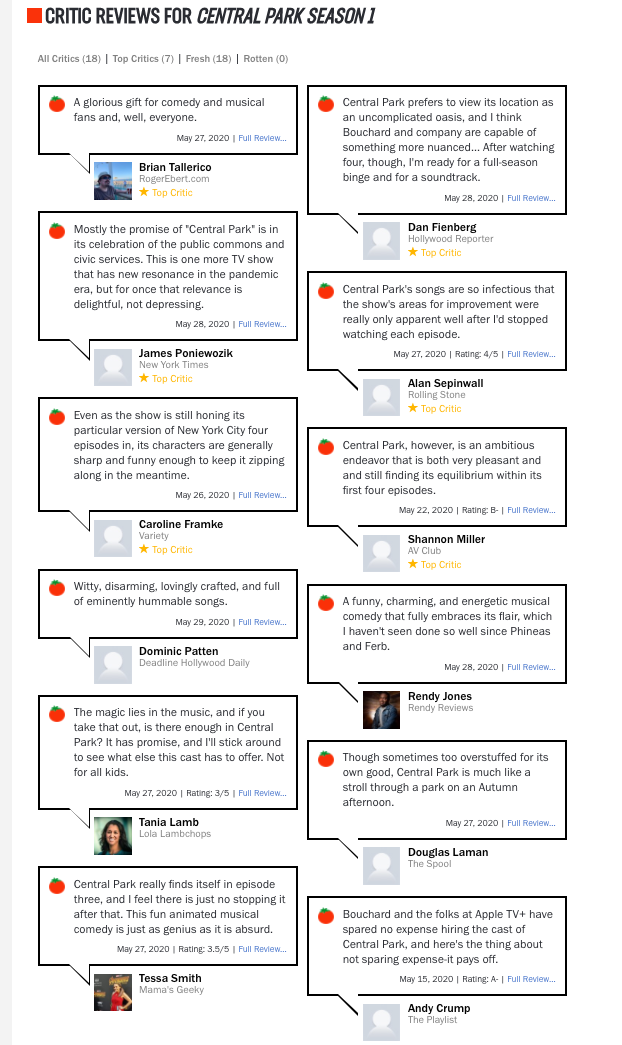The image size is (622, 1045).
Task: Switch to Top Critics (7) filter
Action: pos(143,59)
